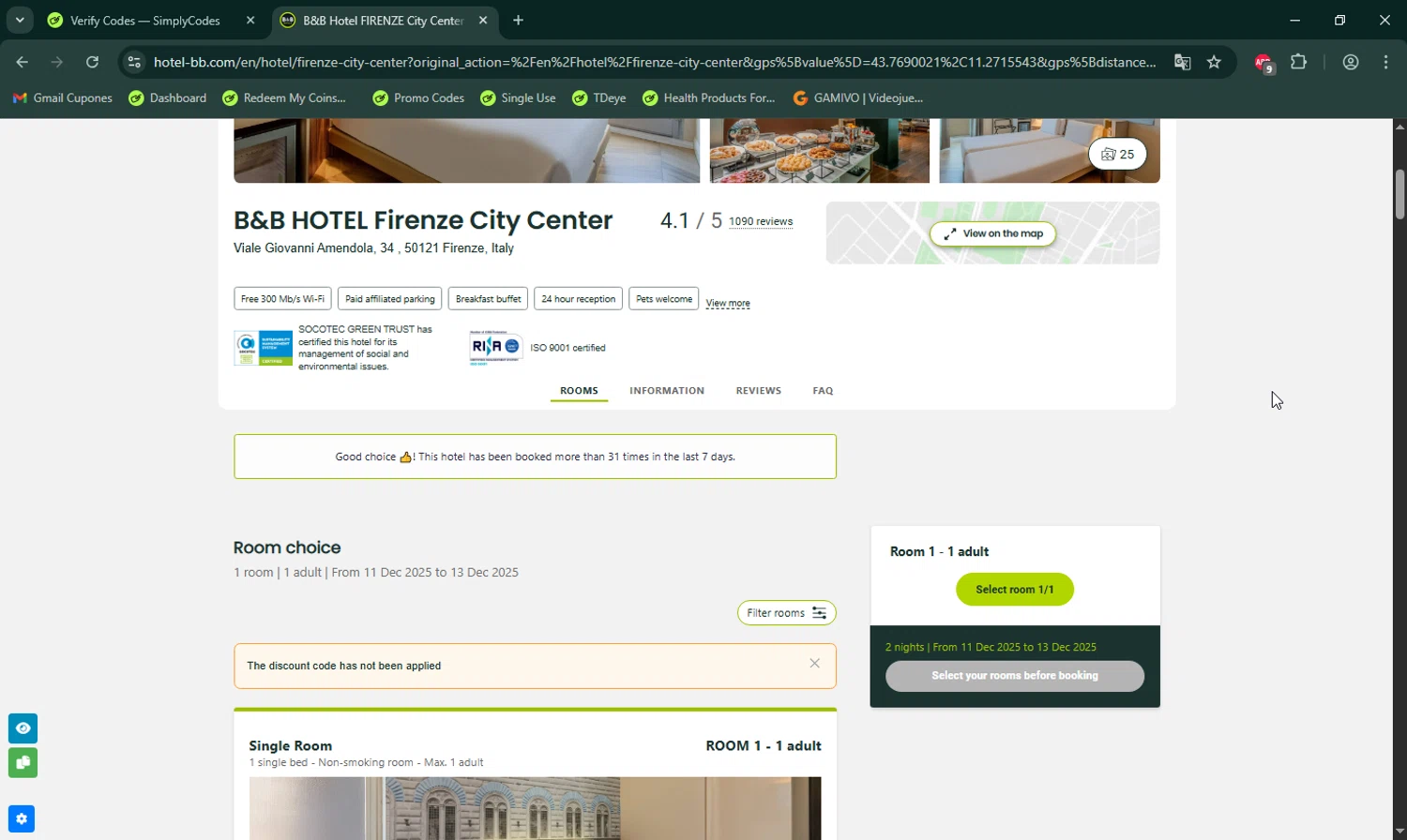Click the 4.1 / 5 rating score

(x=690, y=220)
